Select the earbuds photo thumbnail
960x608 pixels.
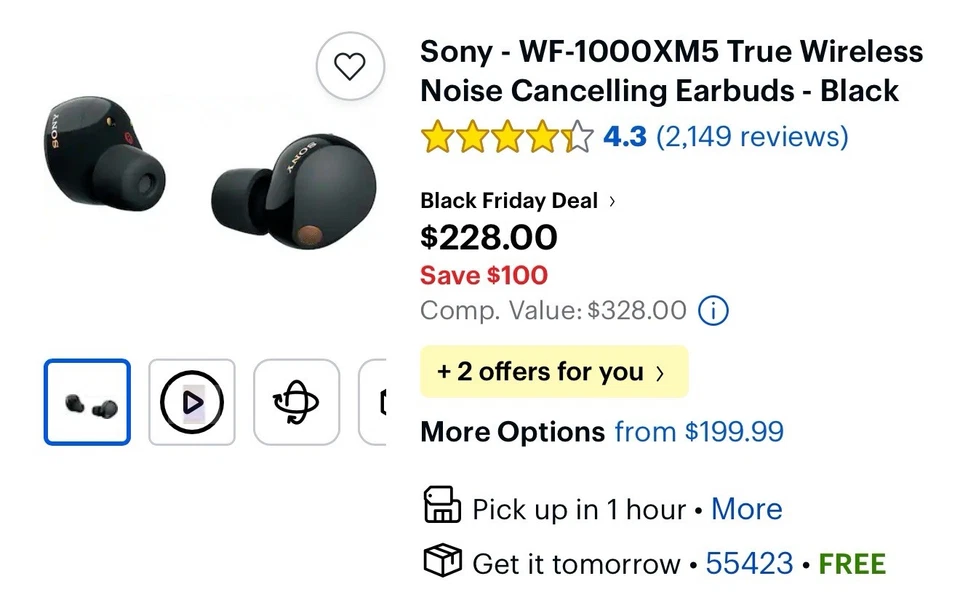87,401
